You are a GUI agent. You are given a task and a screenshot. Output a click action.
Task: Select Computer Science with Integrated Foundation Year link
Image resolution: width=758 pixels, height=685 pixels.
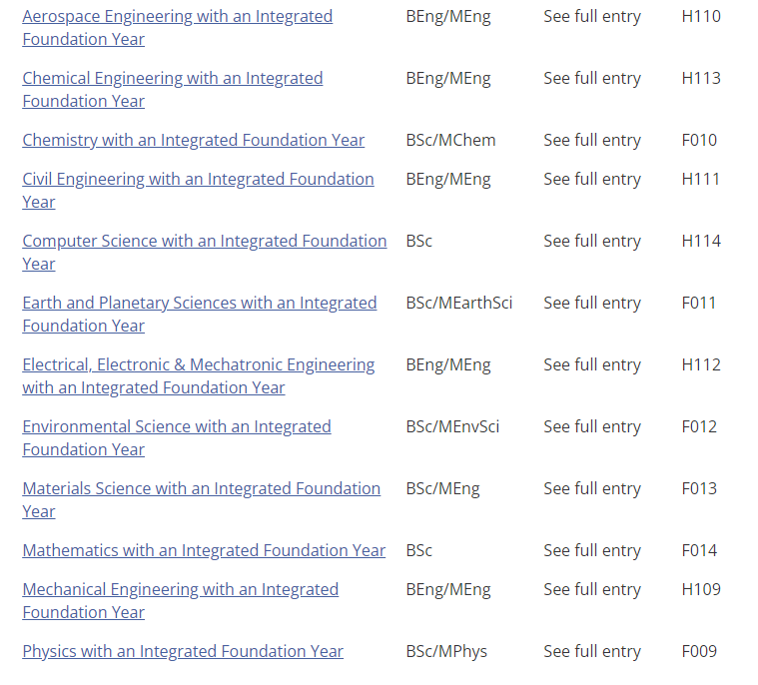coord(204,252)
